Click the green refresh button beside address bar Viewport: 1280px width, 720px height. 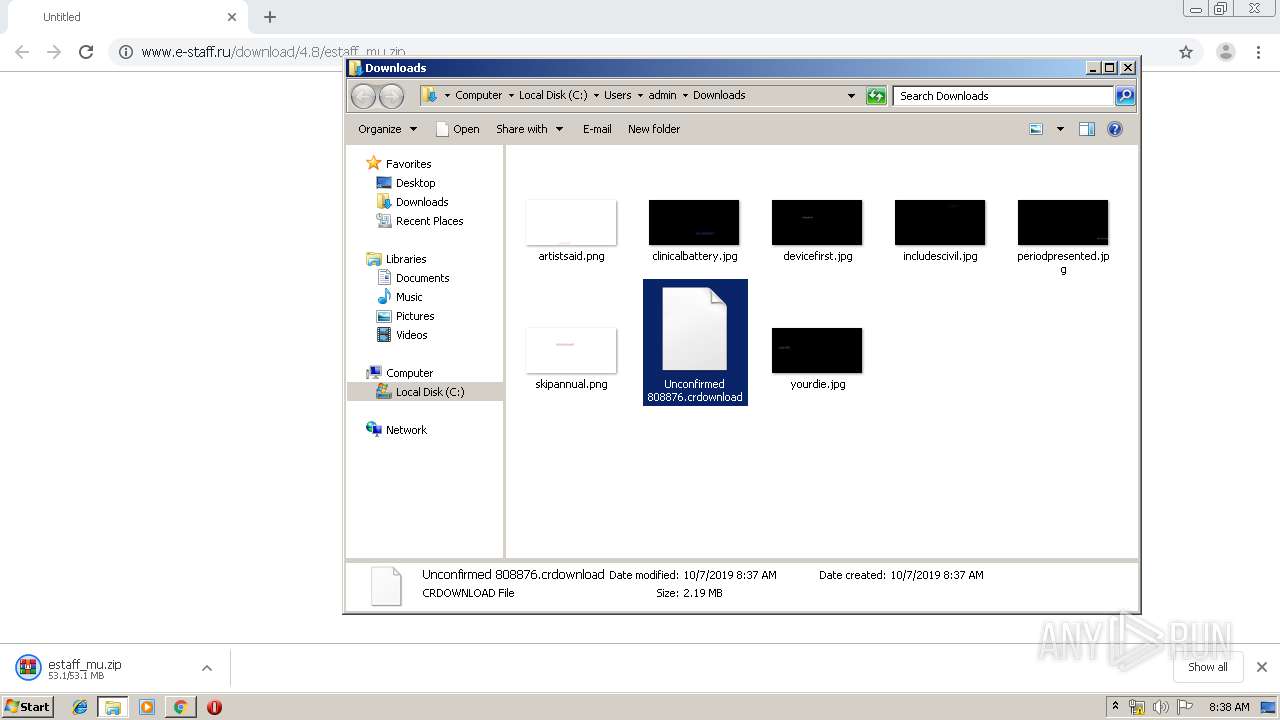(876, 96)
